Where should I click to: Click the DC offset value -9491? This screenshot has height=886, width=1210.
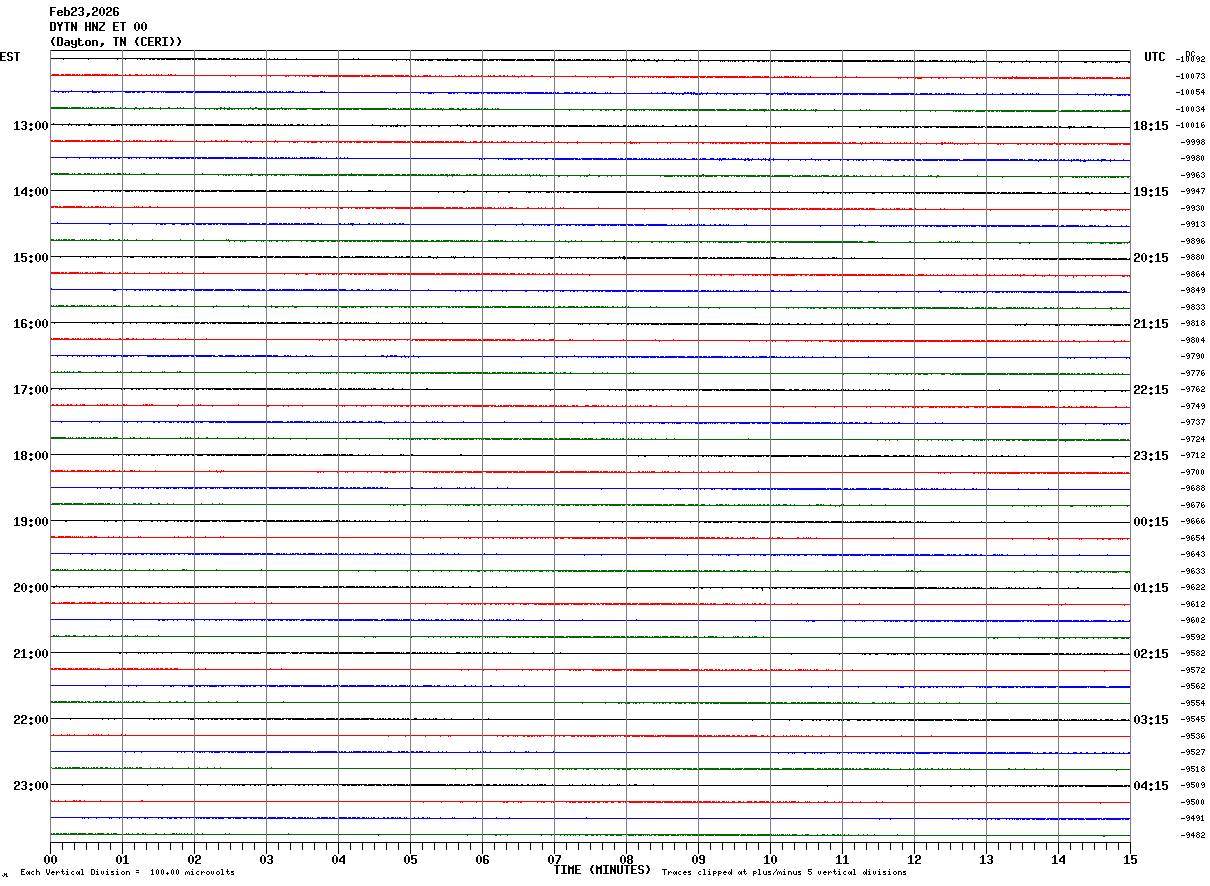pos(1193,819)
